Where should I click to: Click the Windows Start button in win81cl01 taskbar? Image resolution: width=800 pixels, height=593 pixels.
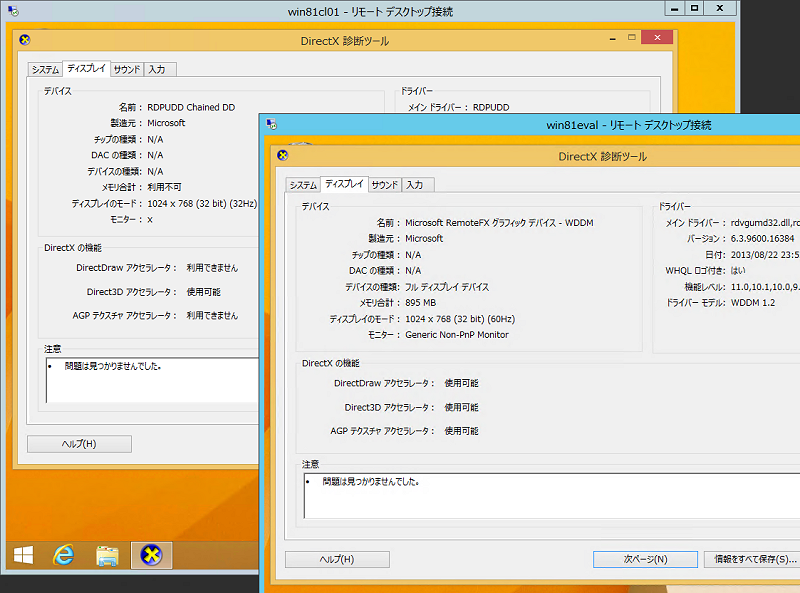(23, 555)
